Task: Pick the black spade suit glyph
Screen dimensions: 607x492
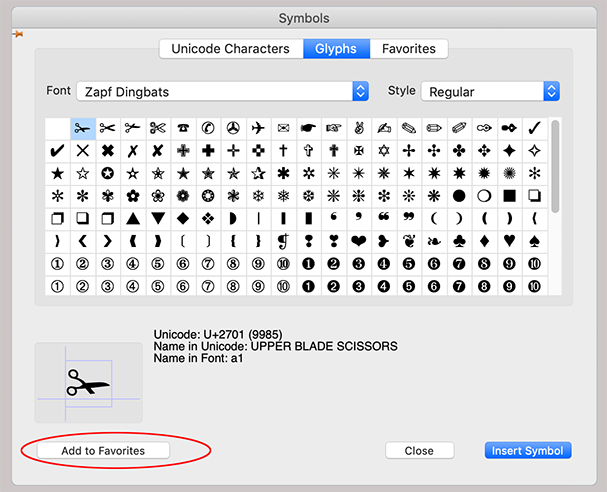Action: pos(534,241)
